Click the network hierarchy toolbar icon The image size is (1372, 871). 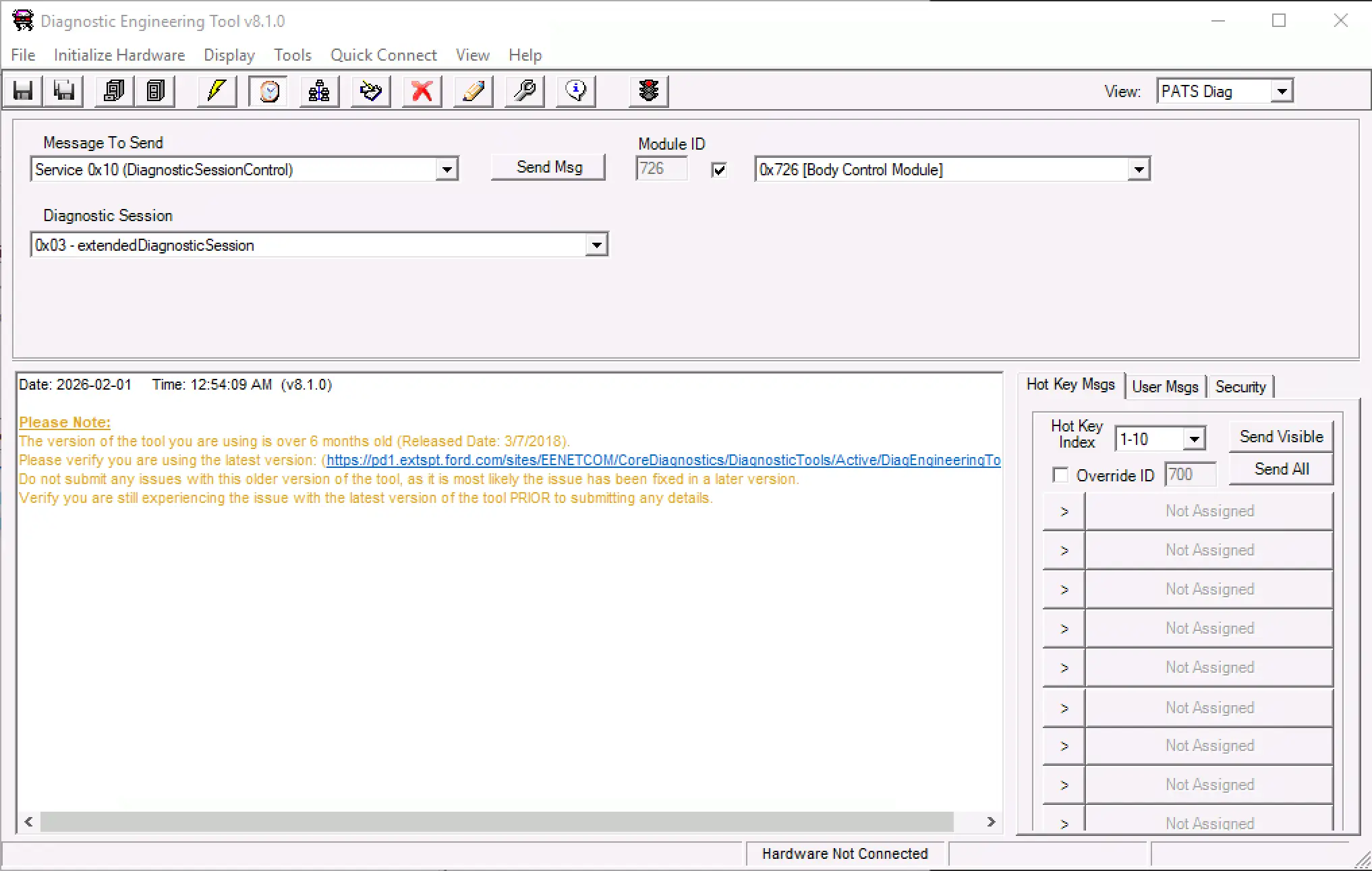coord(319,91)
